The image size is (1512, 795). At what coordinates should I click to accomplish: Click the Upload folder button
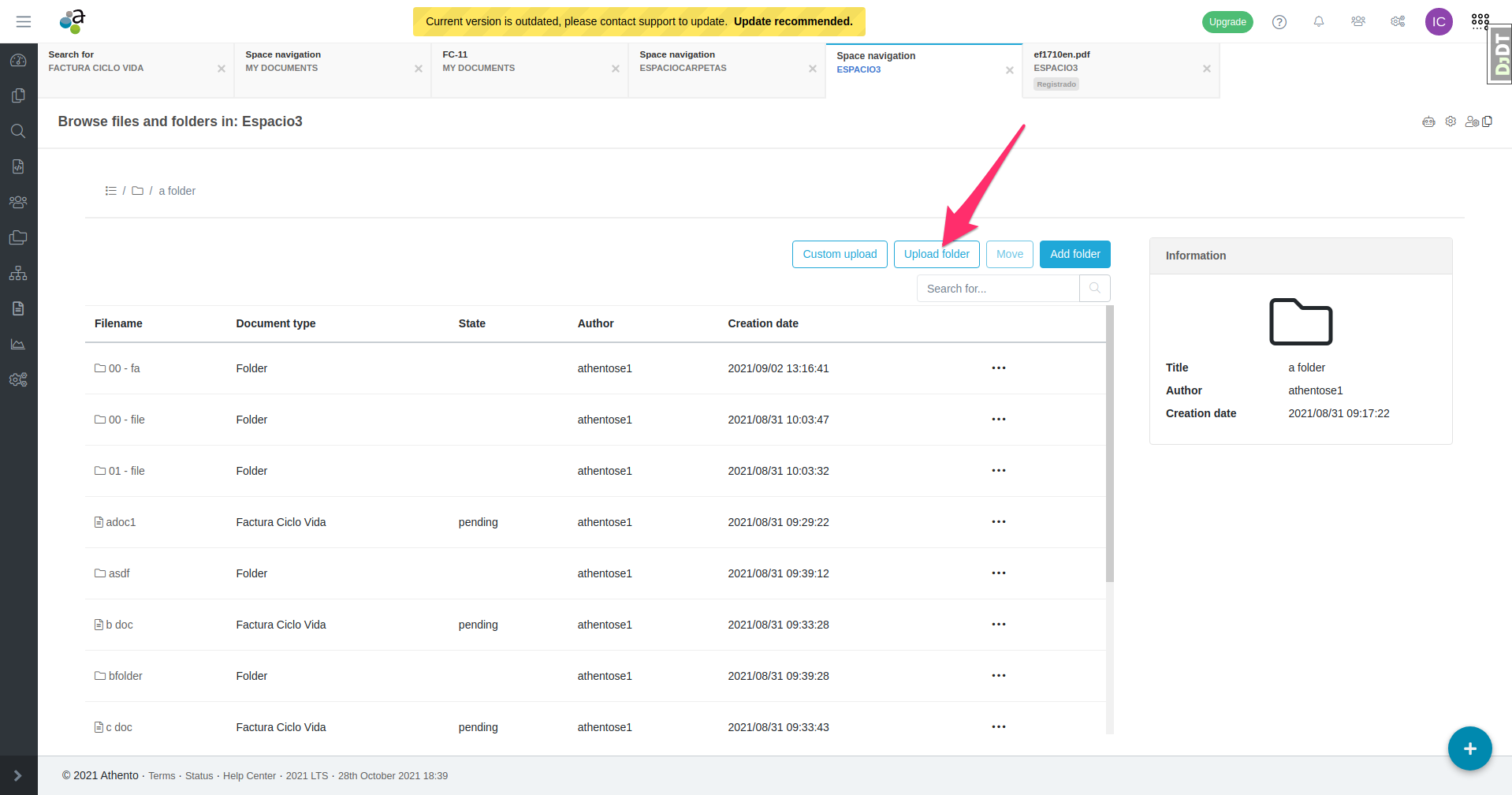[937, 254]
